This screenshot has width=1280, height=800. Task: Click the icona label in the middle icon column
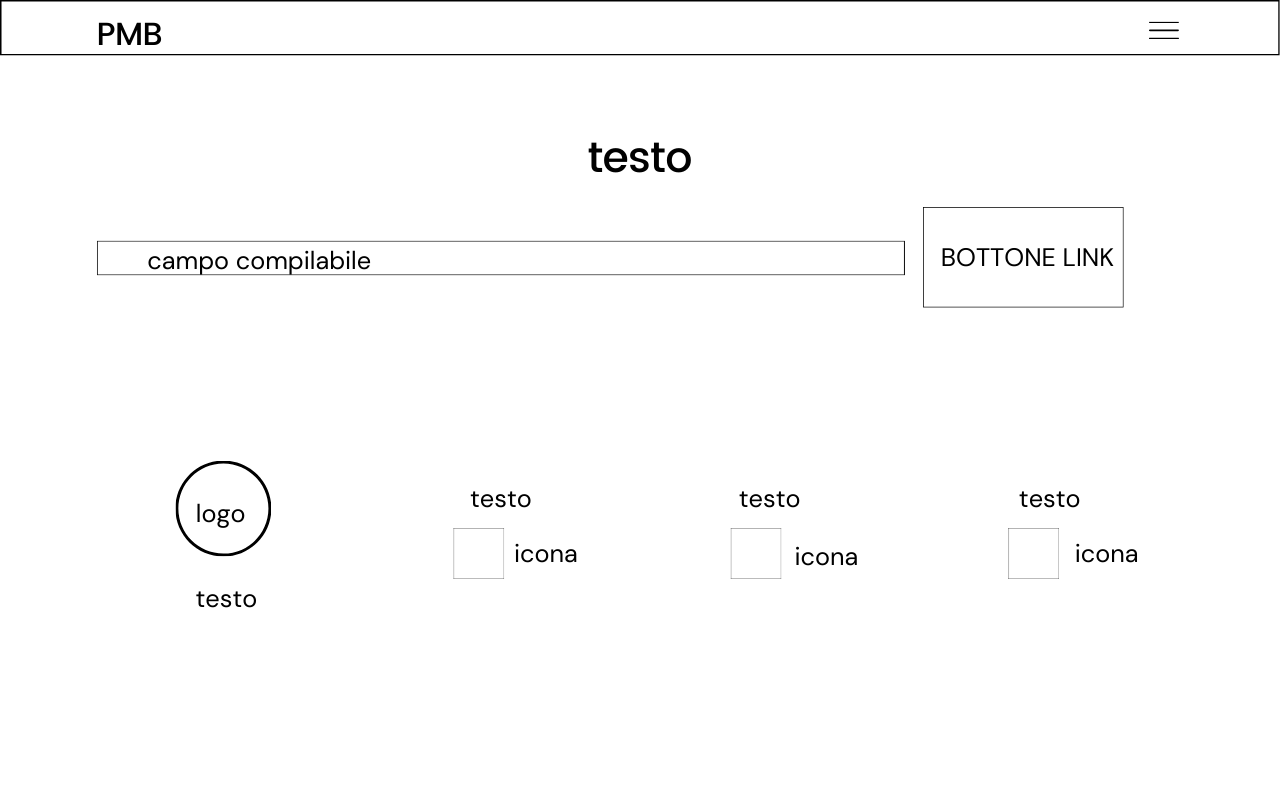(x=826, y=557)
